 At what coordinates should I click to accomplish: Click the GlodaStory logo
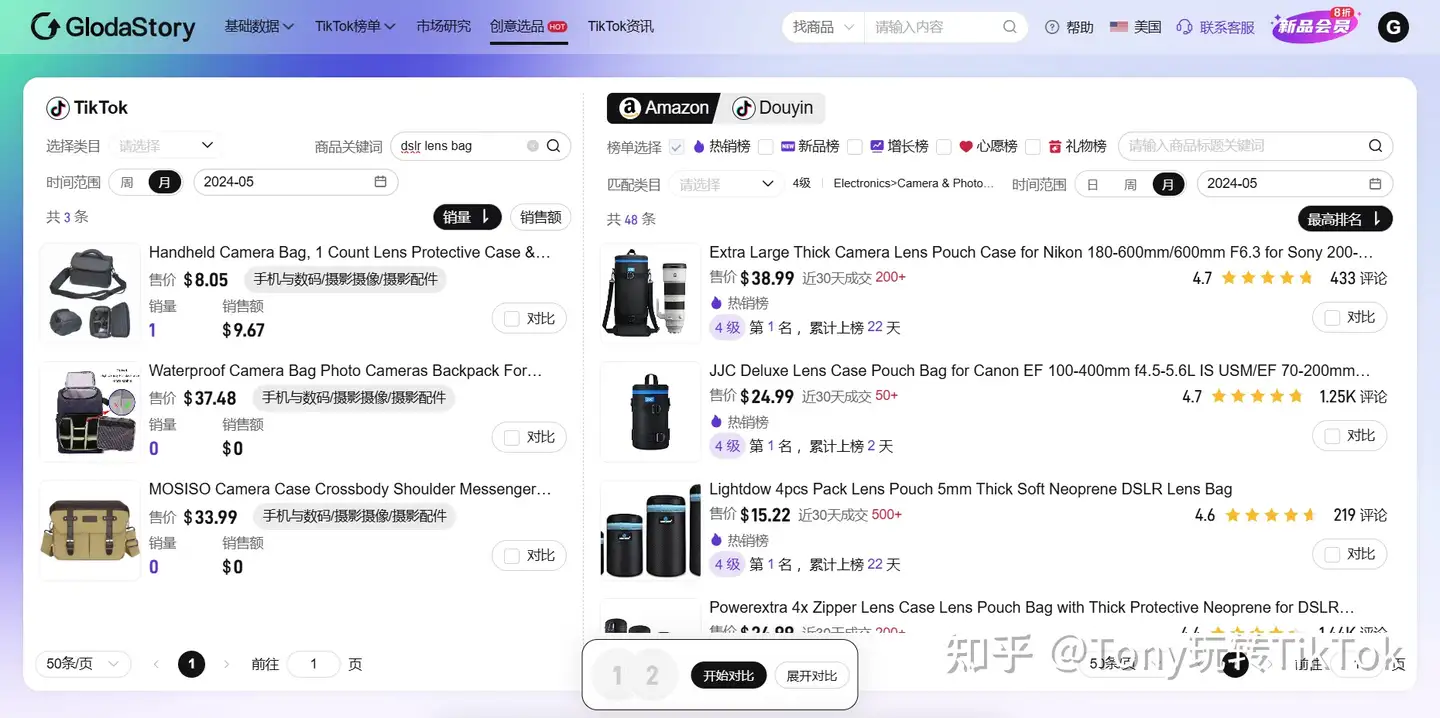113,27
